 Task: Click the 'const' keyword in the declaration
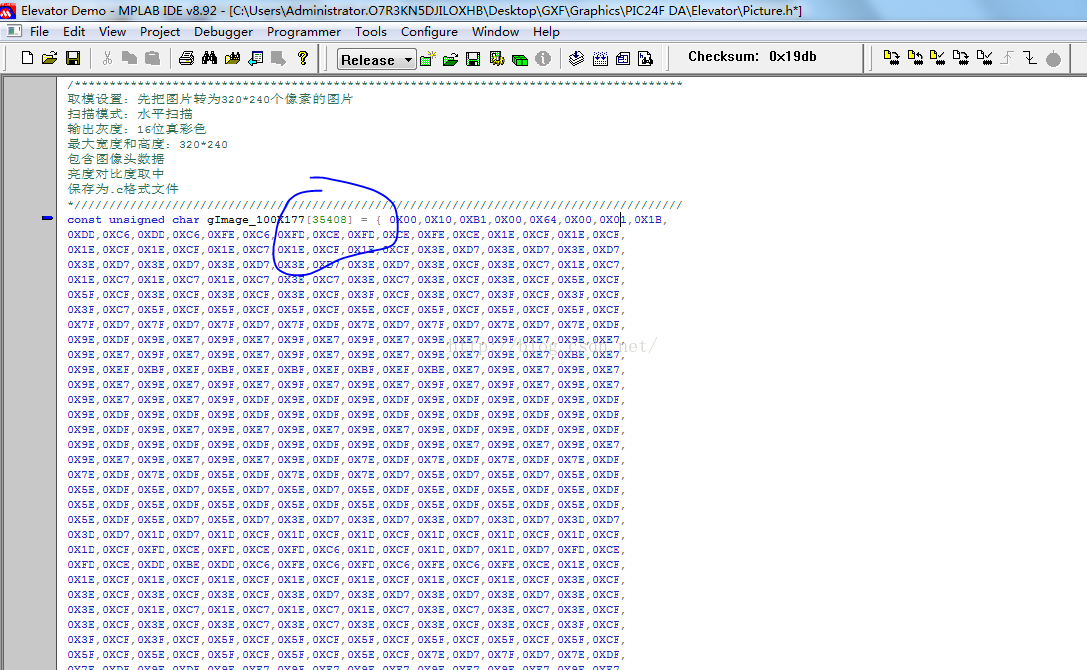(84, 220)
